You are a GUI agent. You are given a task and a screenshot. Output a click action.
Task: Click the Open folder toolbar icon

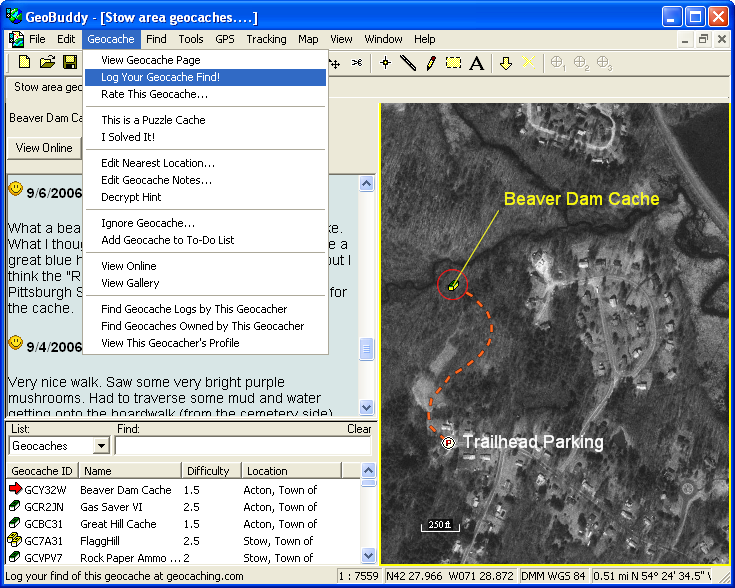pos(47,62)
